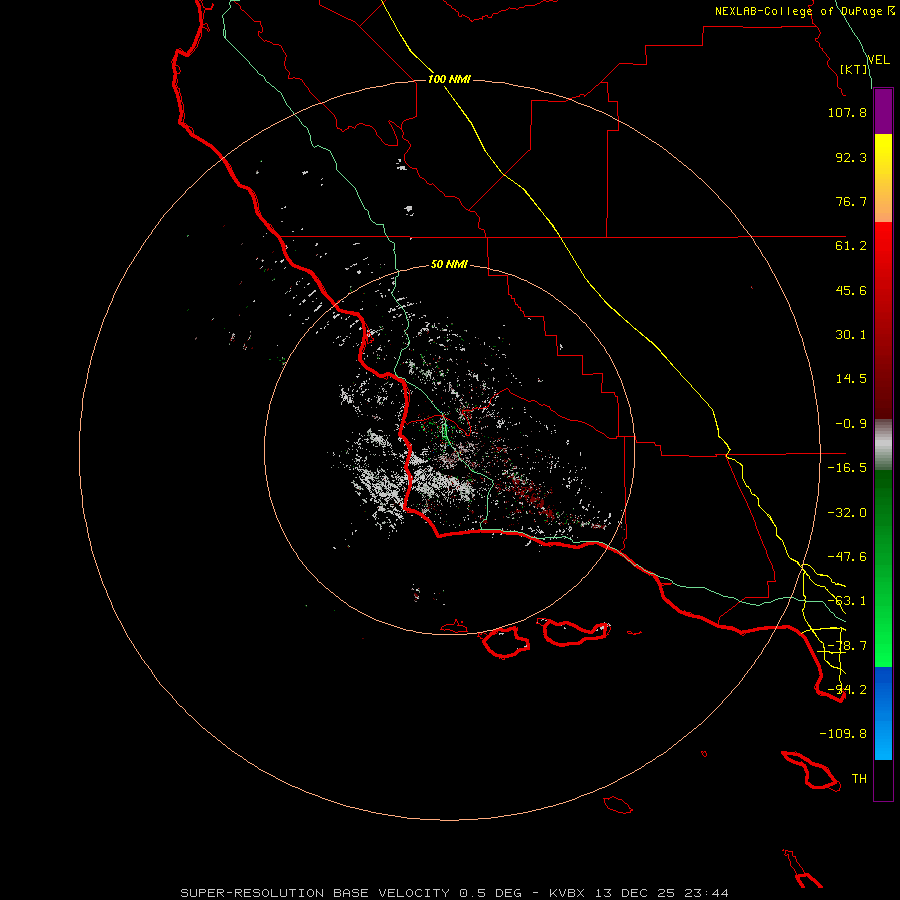Select the -32.0 legend value
Viewport: 900px width, 900px height.
pos(847,513)
